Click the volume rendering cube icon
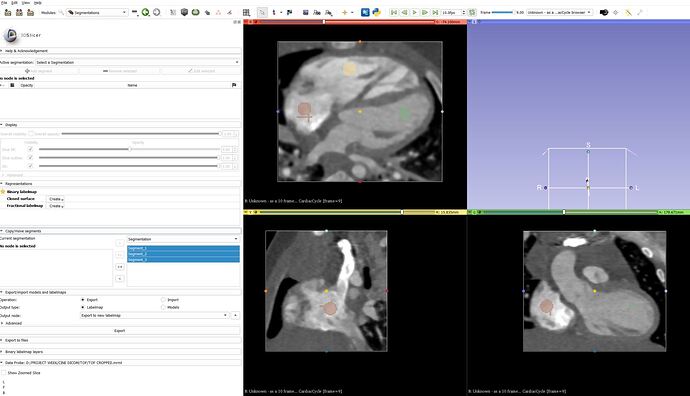 [184, 12]
